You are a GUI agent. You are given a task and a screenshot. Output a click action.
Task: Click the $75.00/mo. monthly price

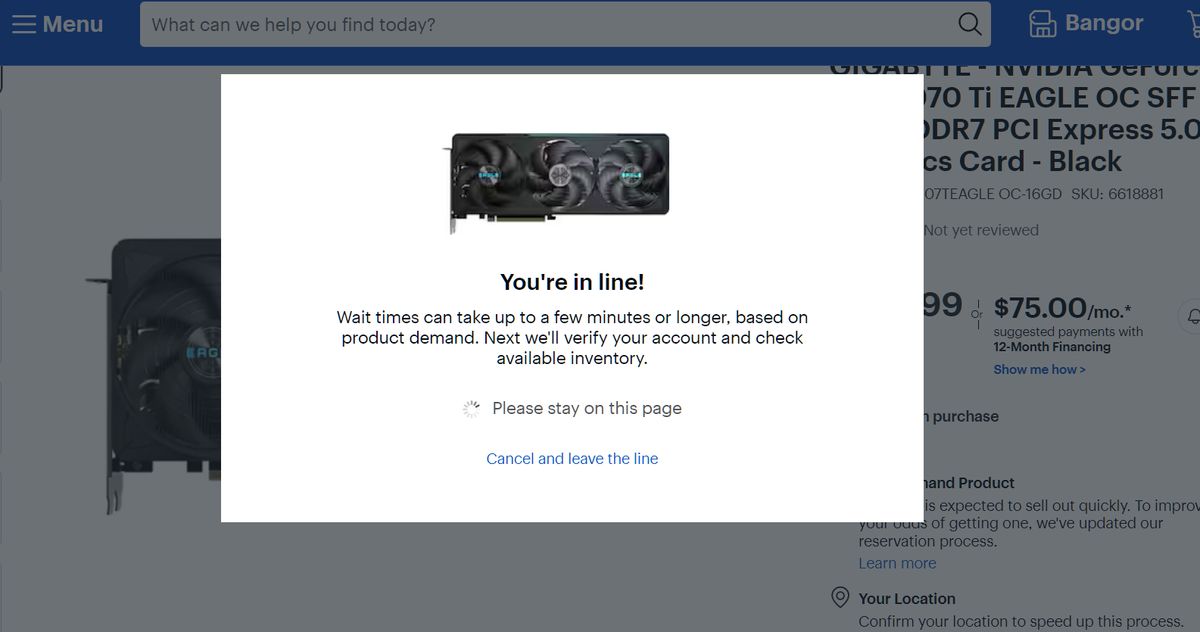pyautogui.click(x=1063, y=308)
